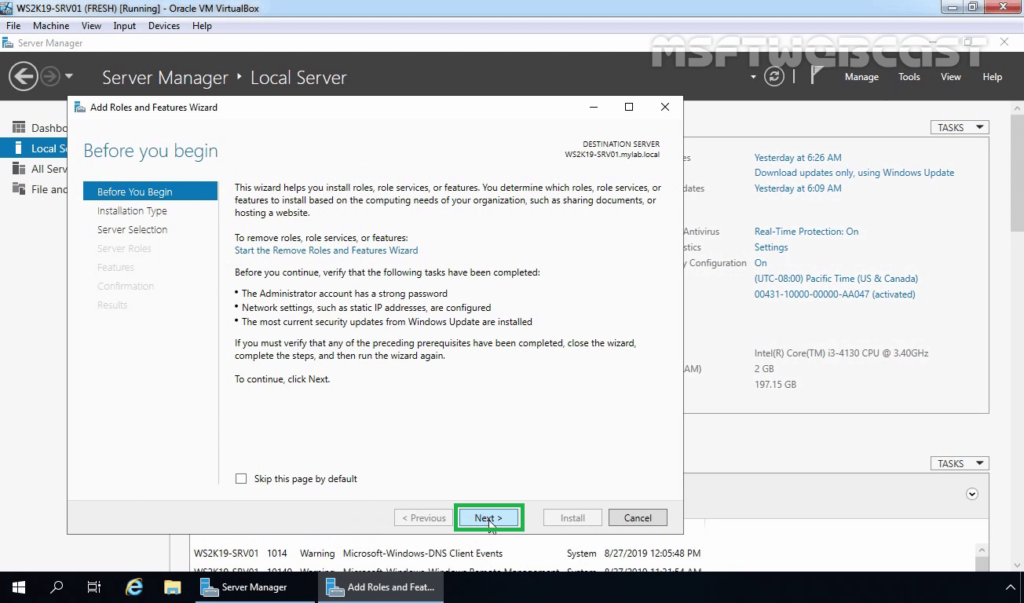1024x603 pixels.
Task: Click Yesterday at 6:26 AM link
Action: click(797, 157)
